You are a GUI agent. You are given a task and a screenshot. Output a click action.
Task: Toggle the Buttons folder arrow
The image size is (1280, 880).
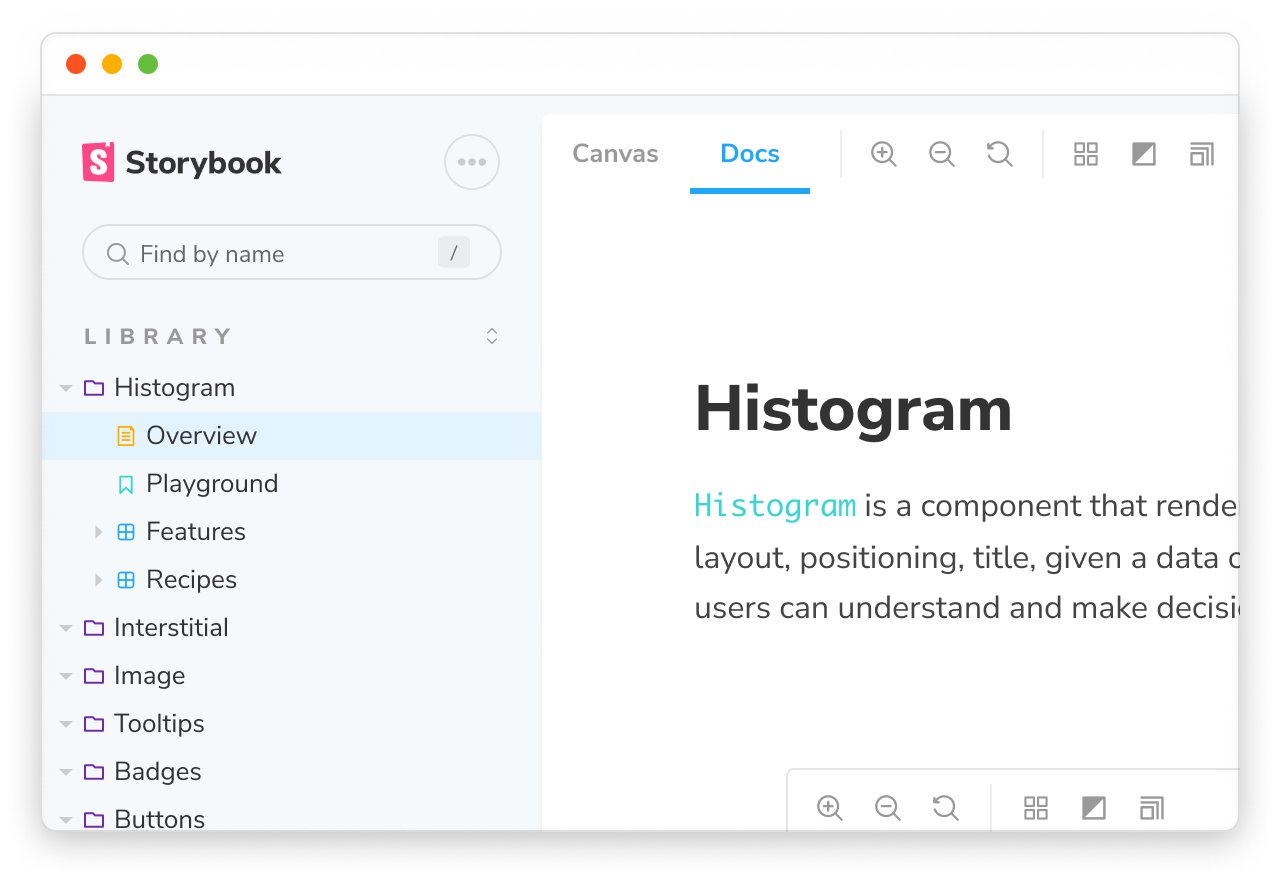coord(66,820)
